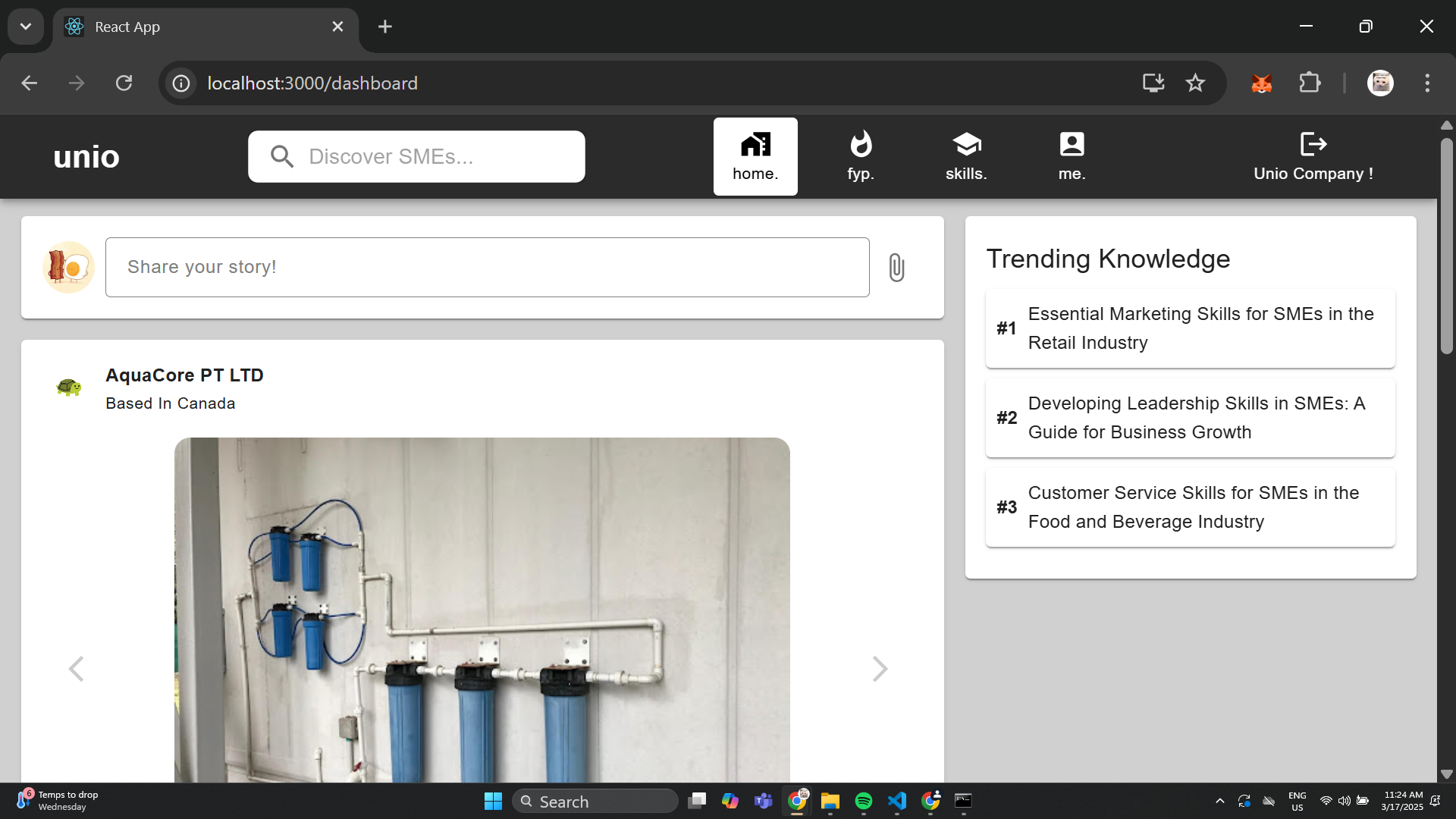Expand the browser tab search dropdown
Image resolution: width=1456 pixels, height=819 pixels.
(x=26, y=27)
